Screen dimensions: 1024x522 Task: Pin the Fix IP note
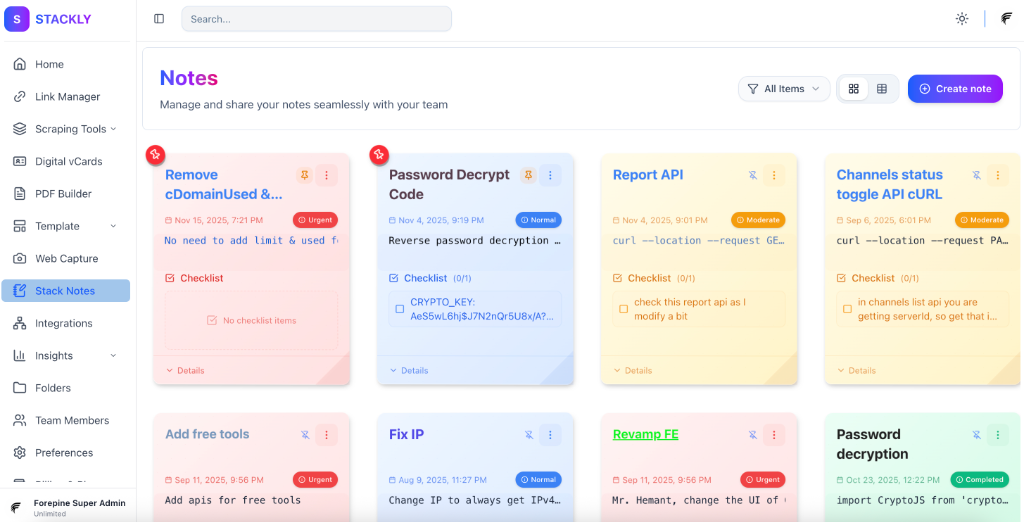pyautogui.click(x=528, y=434)
